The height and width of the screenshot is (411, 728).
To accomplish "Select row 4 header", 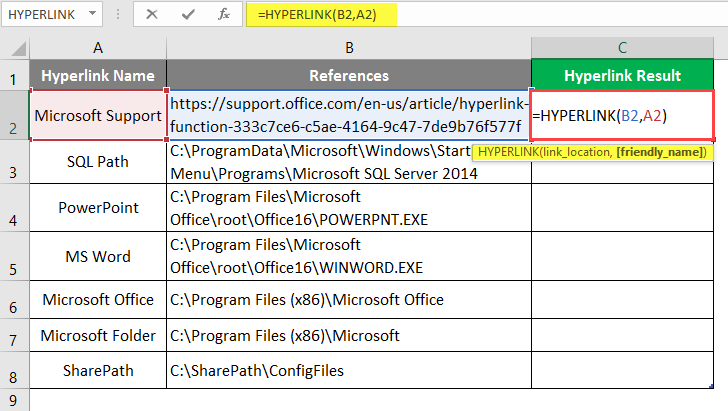I will pyautogui.click(x=13, y=208).
